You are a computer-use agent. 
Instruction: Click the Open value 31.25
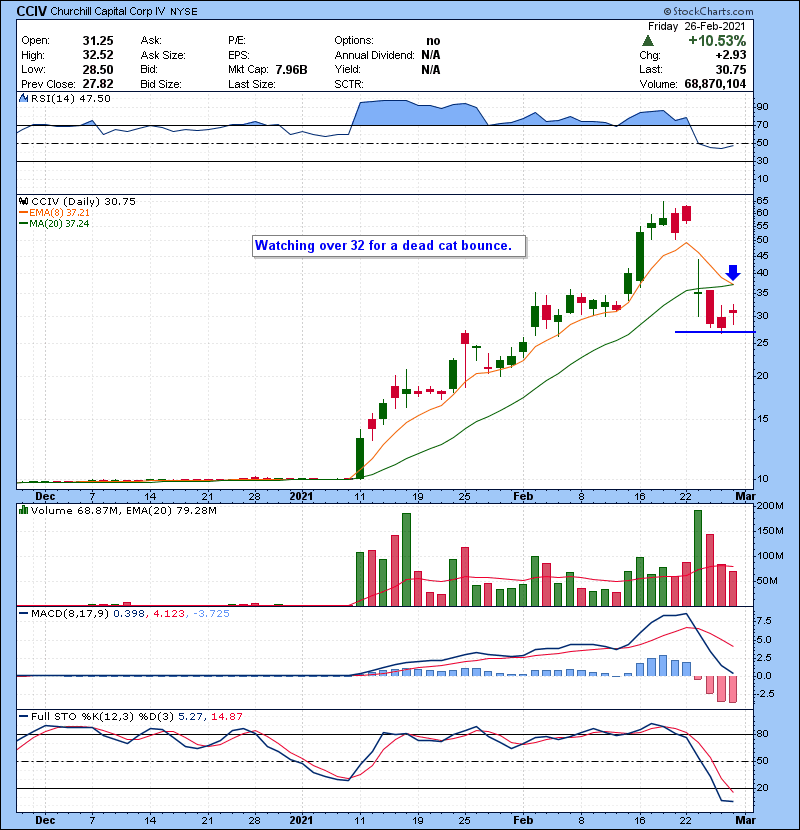[x=98, y=41]
